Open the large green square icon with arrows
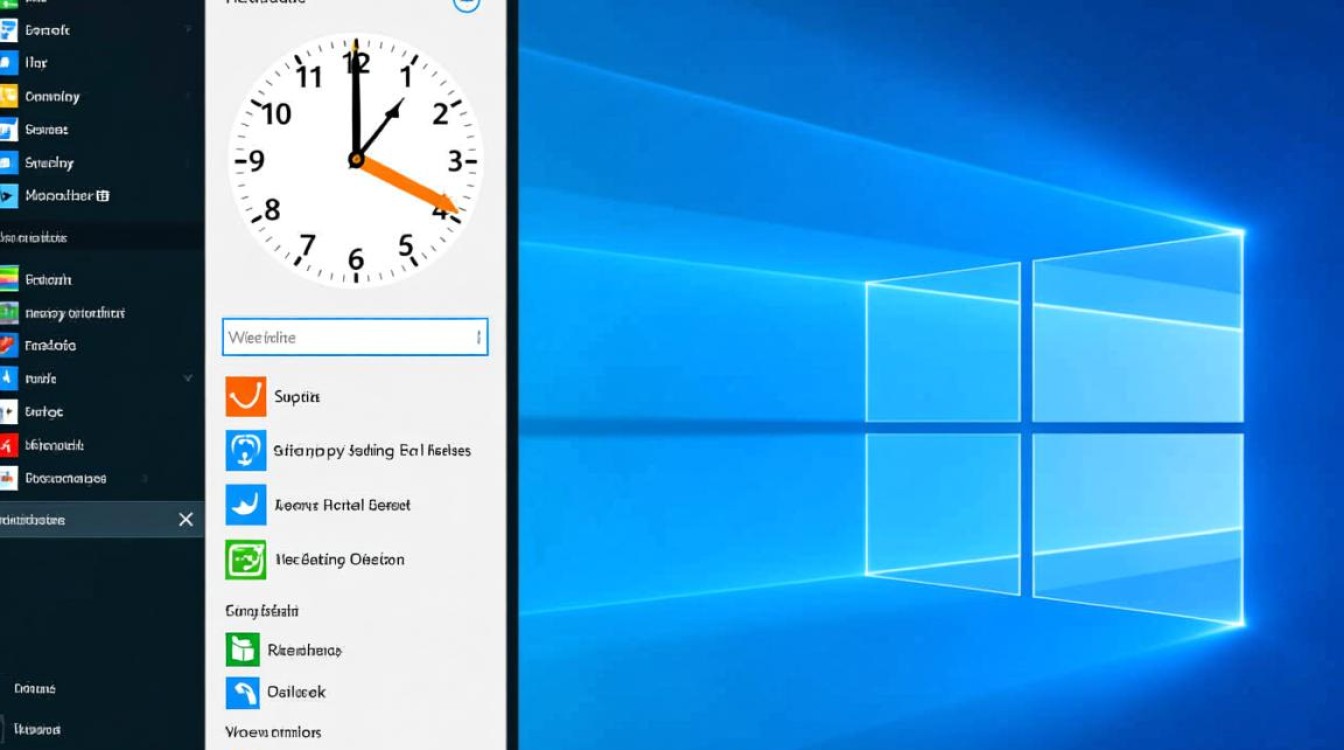The width and height of the screenshot is (1344, 750). [246, 560]
